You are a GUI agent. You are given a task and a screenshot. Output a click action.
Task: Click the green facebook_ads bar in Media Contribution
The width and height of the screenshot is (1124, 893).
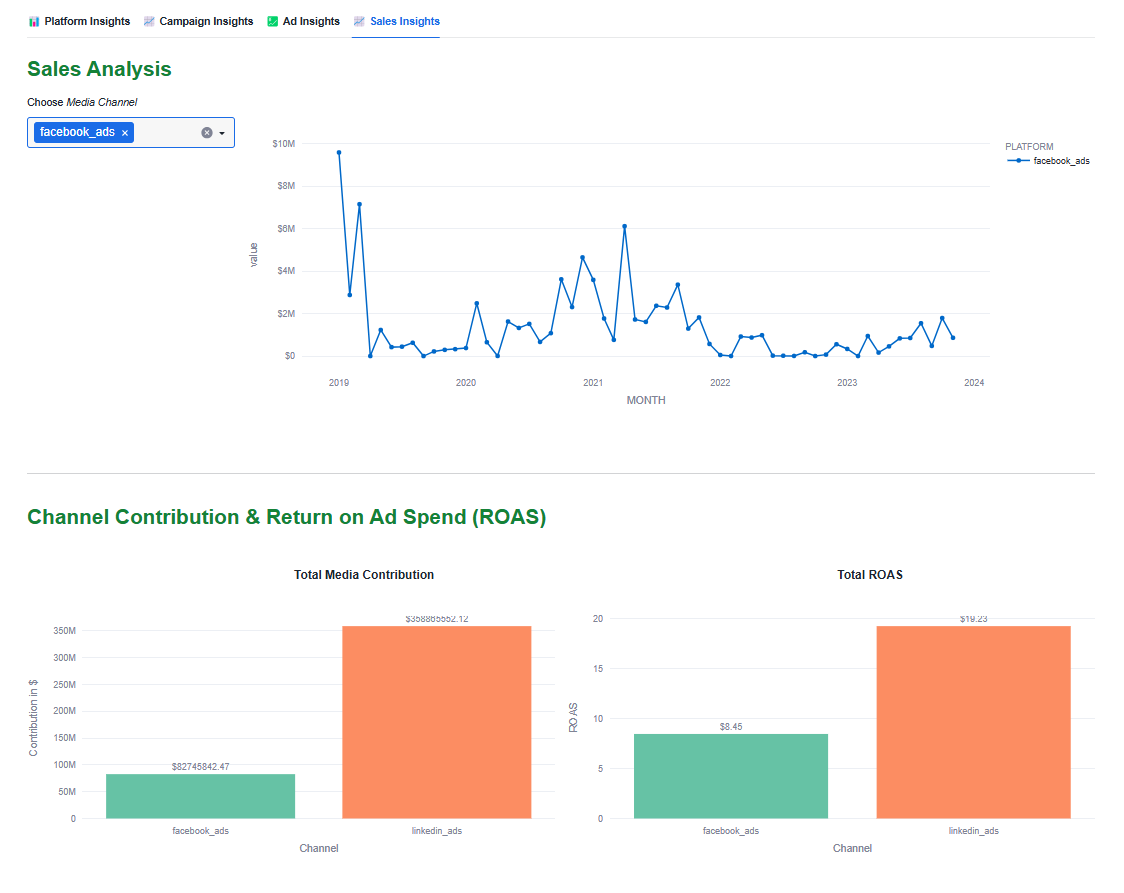point(200,796)
